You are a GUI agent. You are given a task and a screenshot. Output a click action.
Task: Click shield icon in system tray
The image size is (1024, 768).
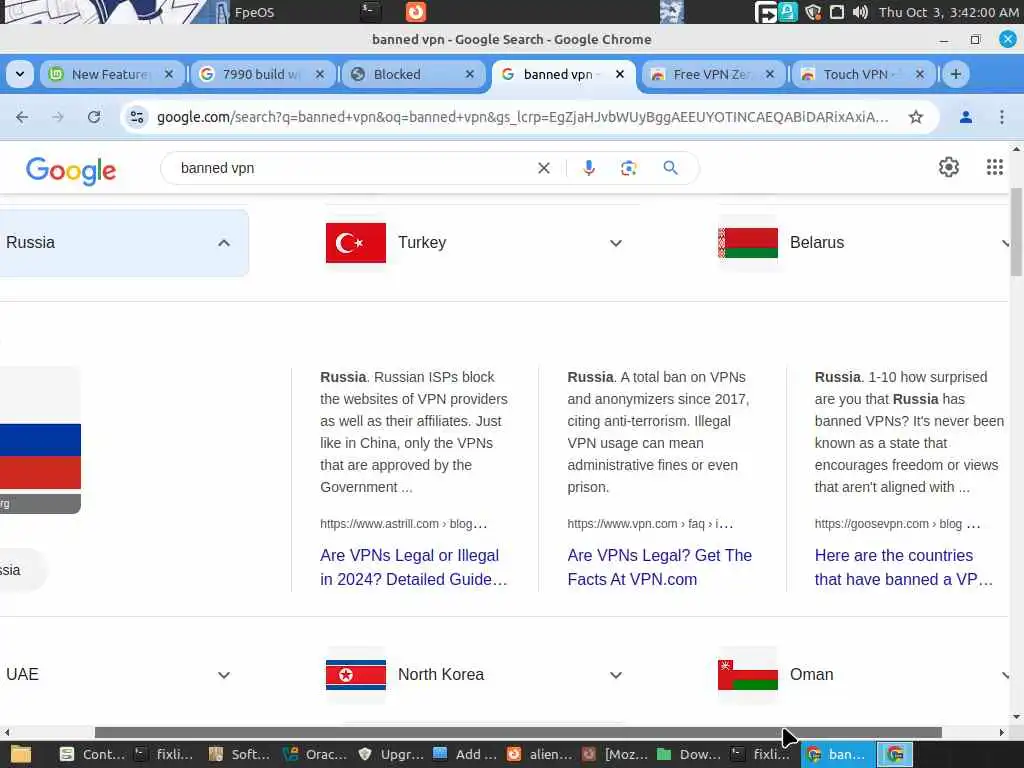(812, 12)
